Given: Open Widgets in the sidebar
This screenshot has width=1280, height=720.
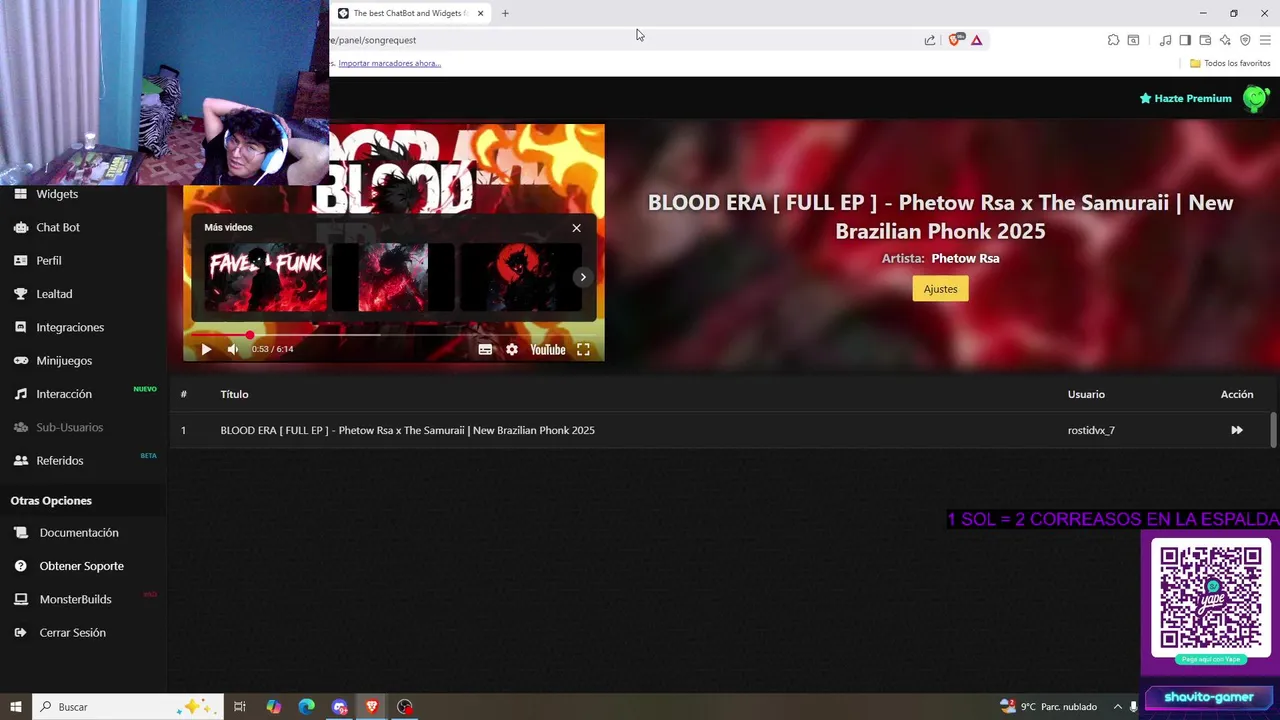Looking at the screenshot, I should (x=57, y=194).
